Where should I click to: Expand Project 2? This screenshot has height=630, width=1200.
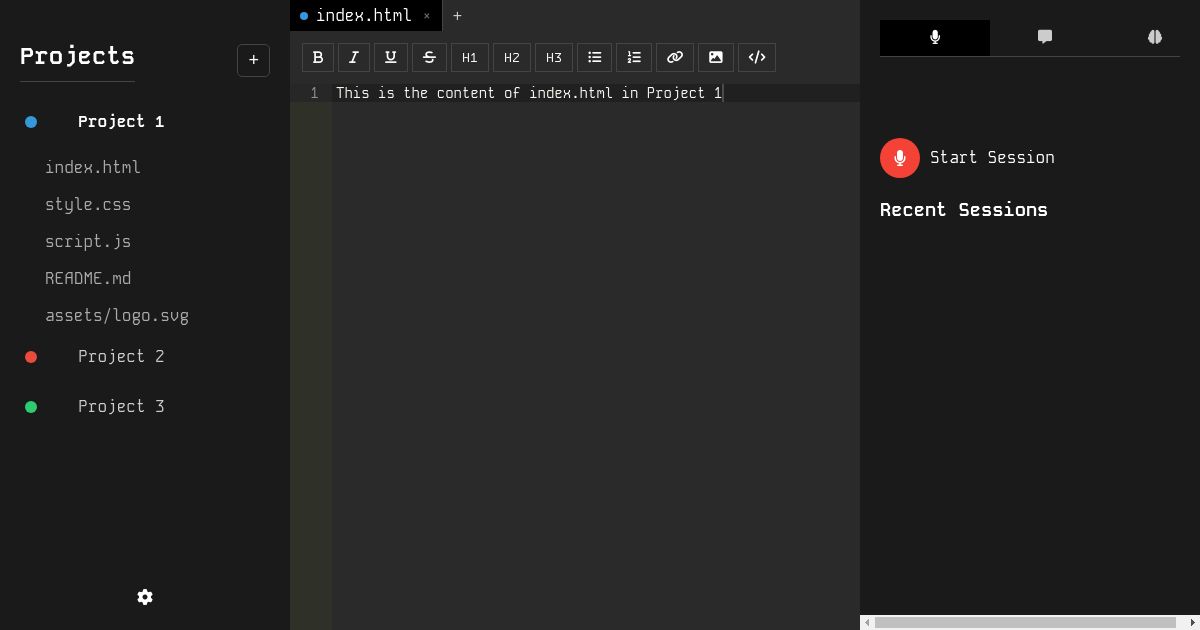click(x=121, y=356)
